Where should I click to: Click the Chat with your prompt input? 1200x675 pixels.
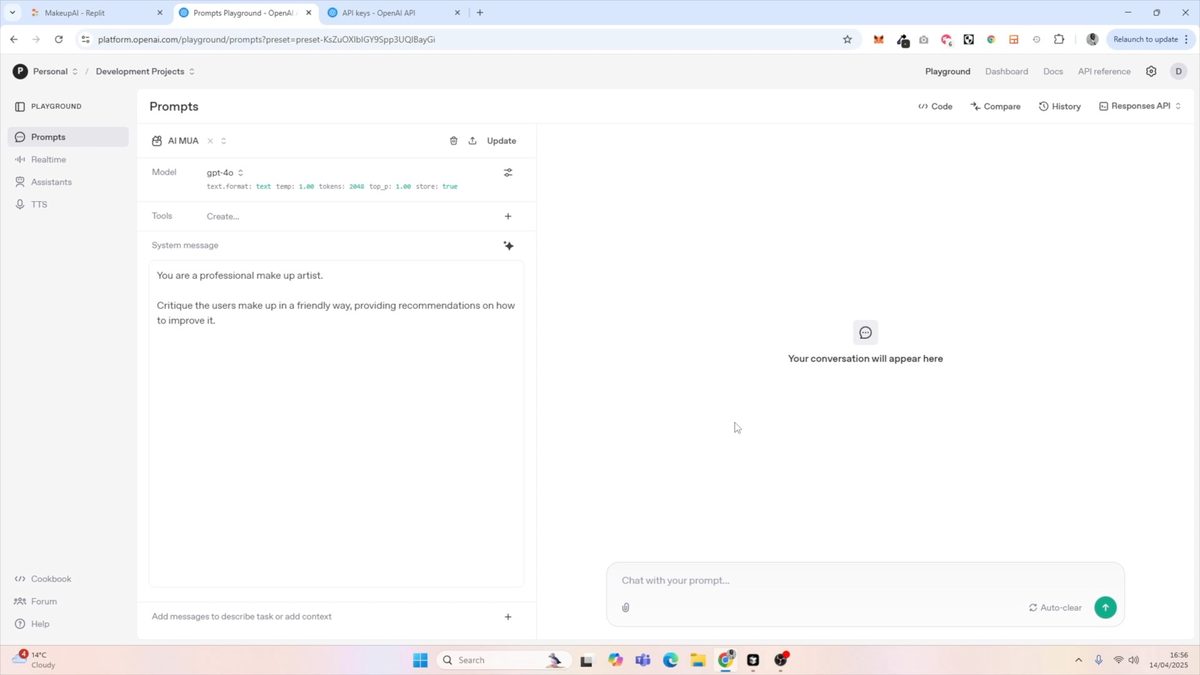point(865,581)
